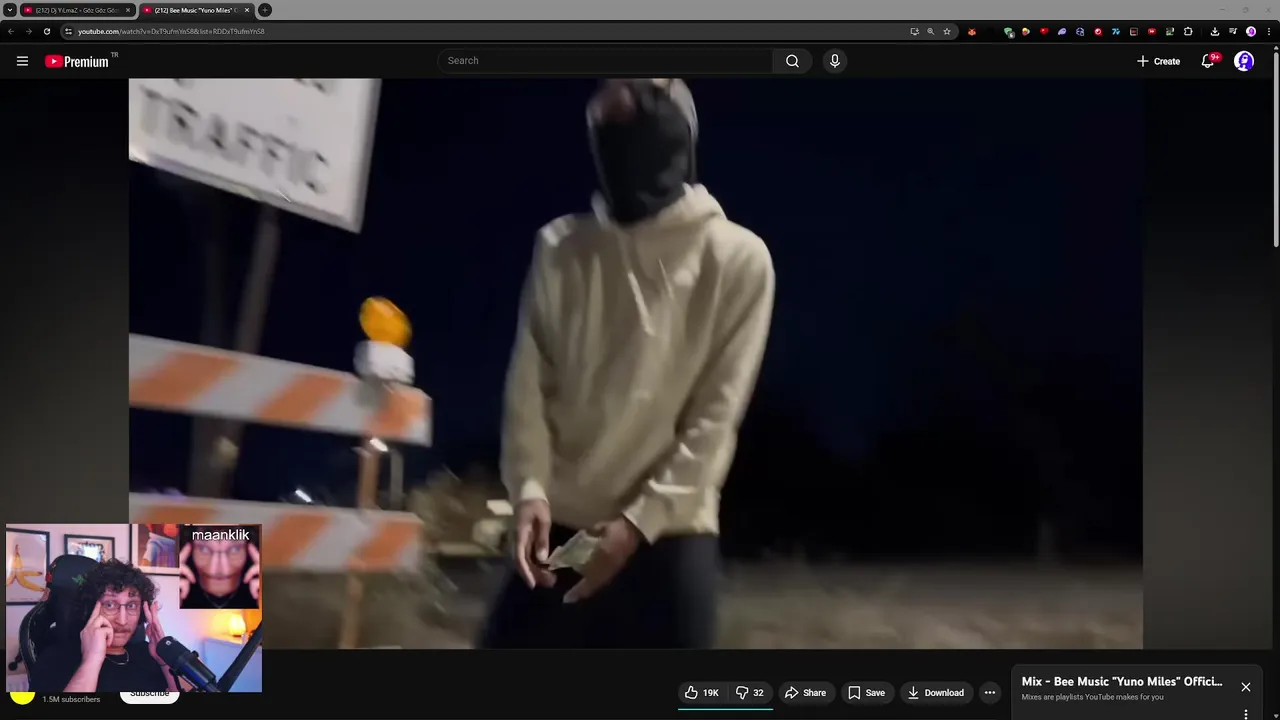Open the media control playlist icon
Image resolution: width=1280 pixels, height=720 pixels.
(x=1233, y=31)
